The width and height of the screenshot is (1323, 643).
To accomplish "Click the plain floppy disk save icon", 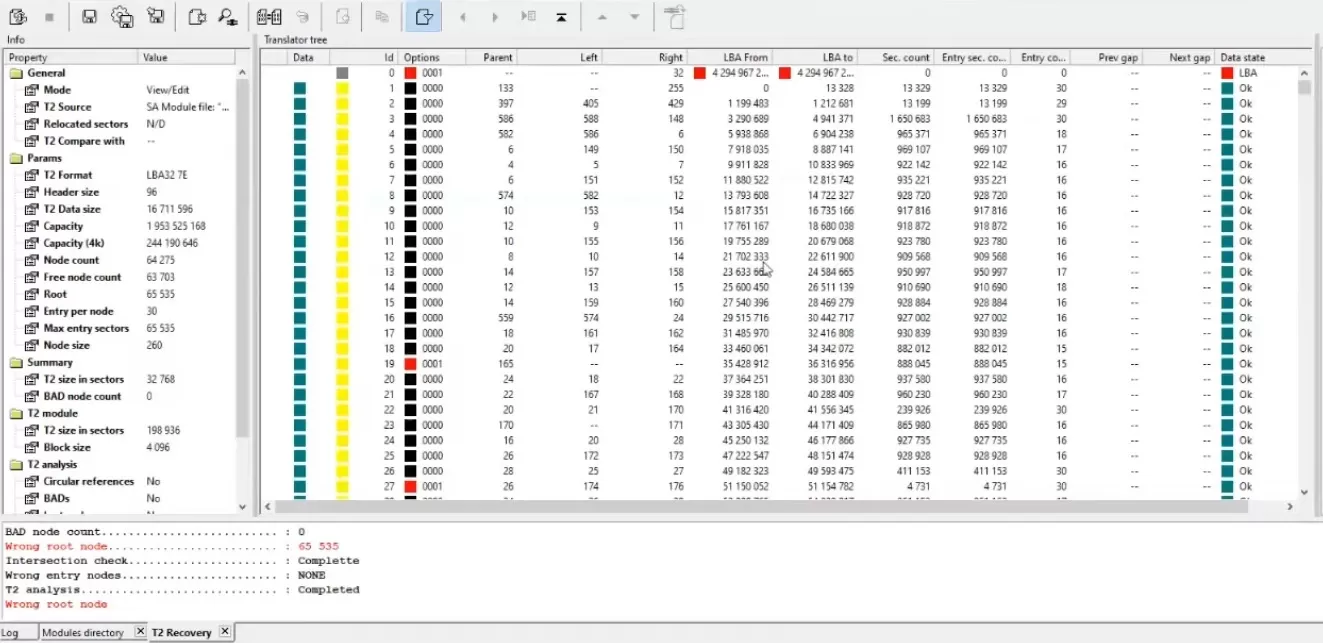I will coord(89,16).
